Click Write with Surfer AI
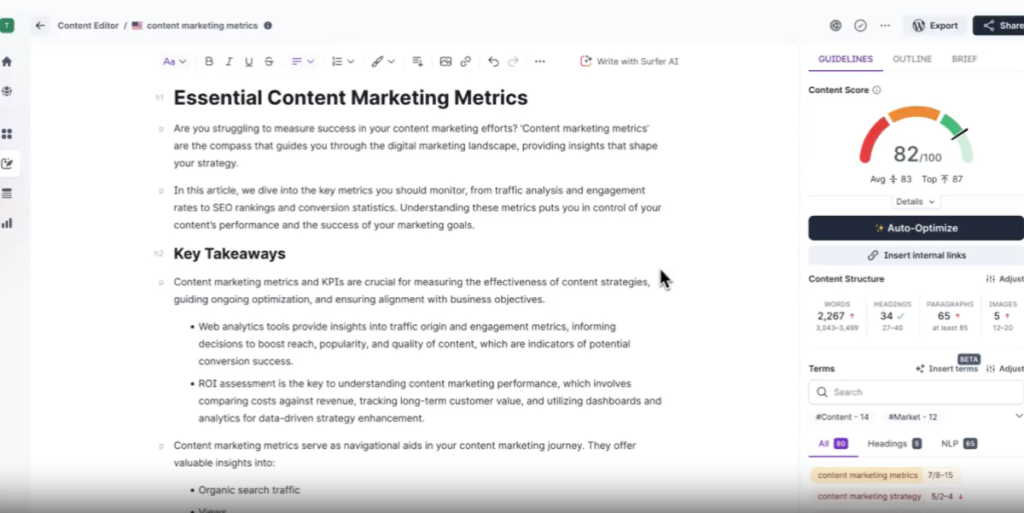 pyautogui.click(x=630, y=61)
